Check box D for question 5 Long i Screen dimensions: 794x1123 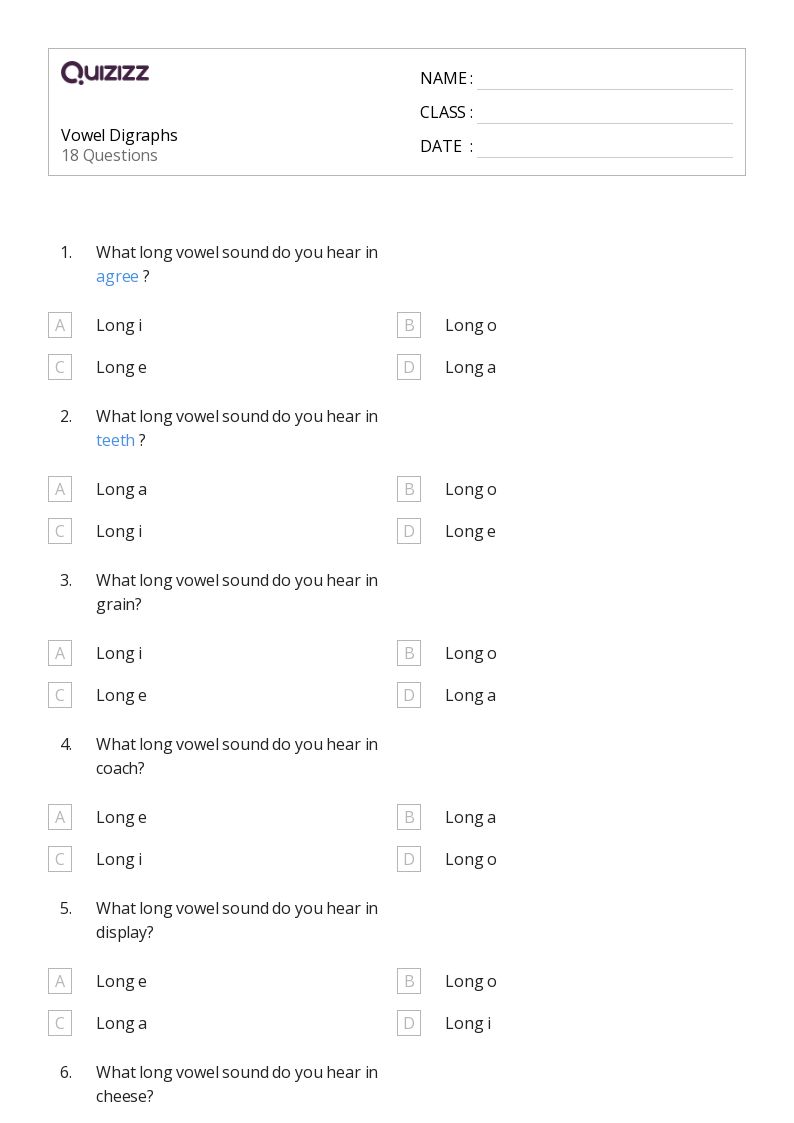tap(409, 1023)
